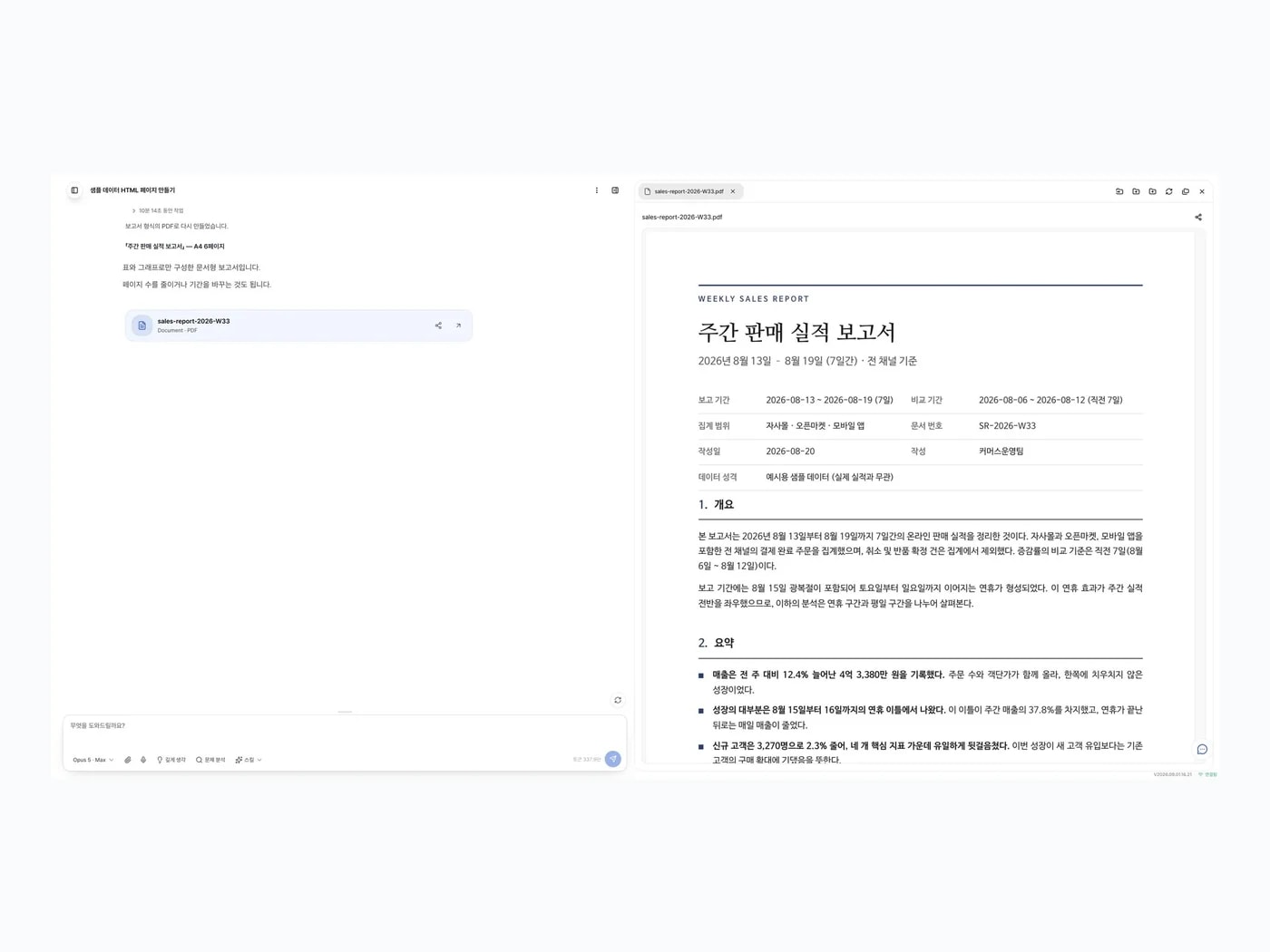Viewport: 1270px width, 952px height.
Task: Open the sales-report-2026-W33 document card
Action: [x=298, y=325]
